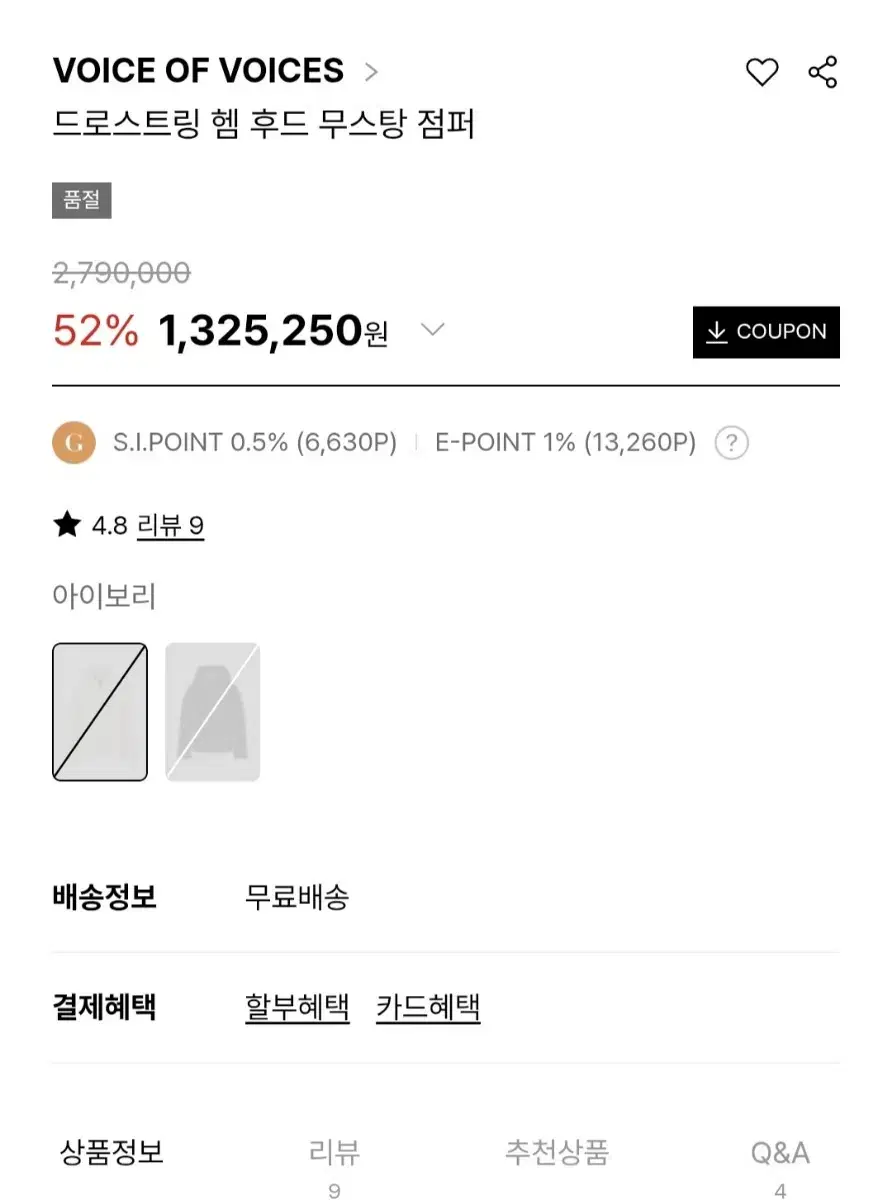Switch to the 상품정보 tab
Image resolution: width=892 pixels, height=1200 pixels.
[112, 1153]
